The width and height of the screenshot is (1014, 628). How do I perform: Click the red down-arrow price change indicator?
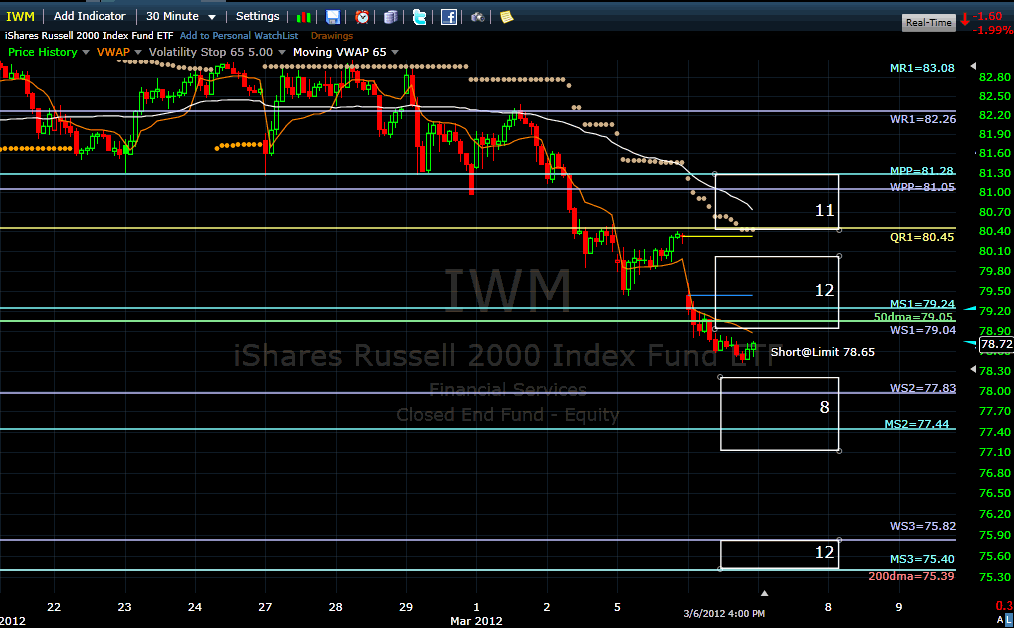pyautogui.click(x=965, y=19)
